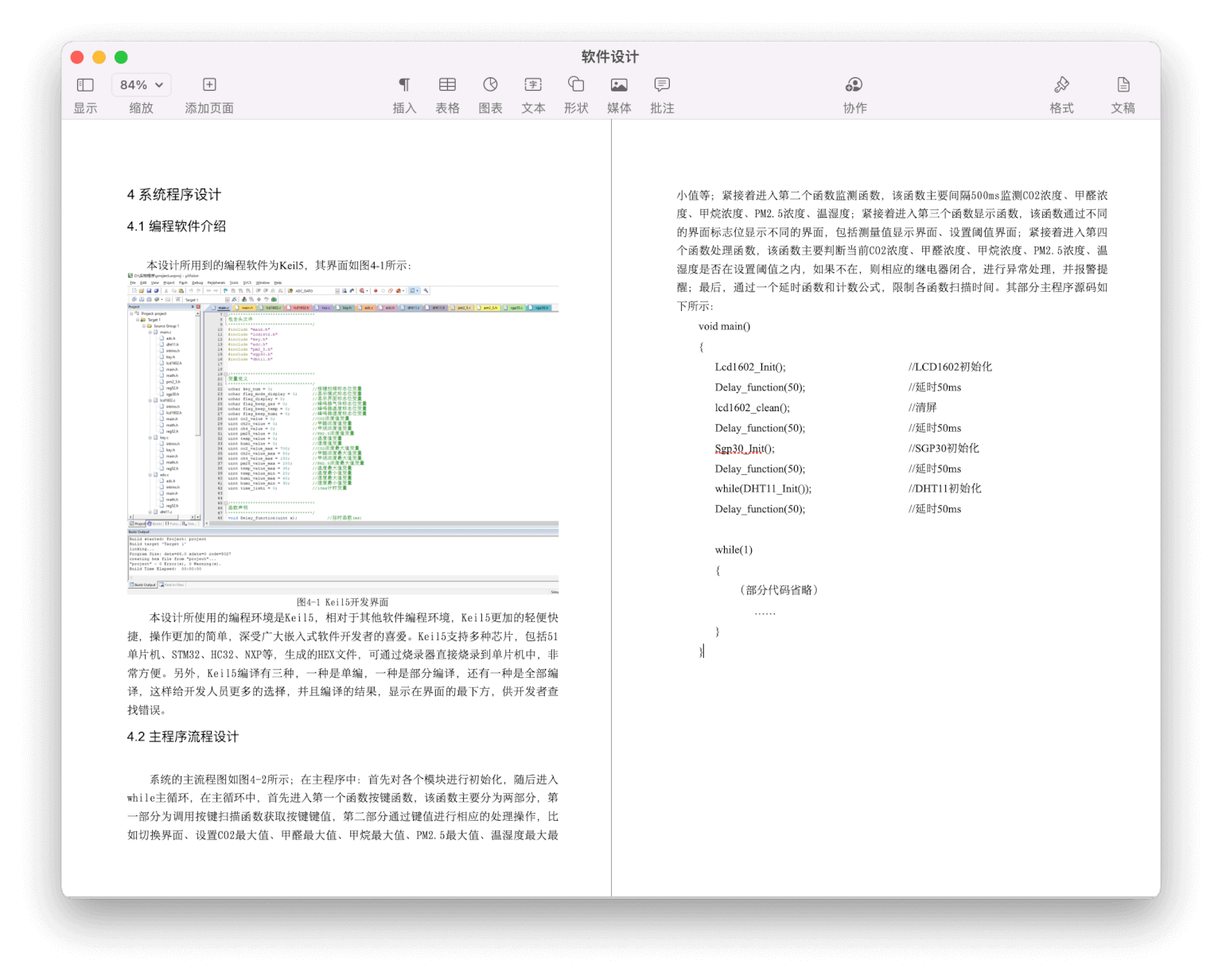The height and width of the screenshot is (980, 1222).
Task: Click the heading 4.1 编程软件介绍
Action: pos(177,227)
